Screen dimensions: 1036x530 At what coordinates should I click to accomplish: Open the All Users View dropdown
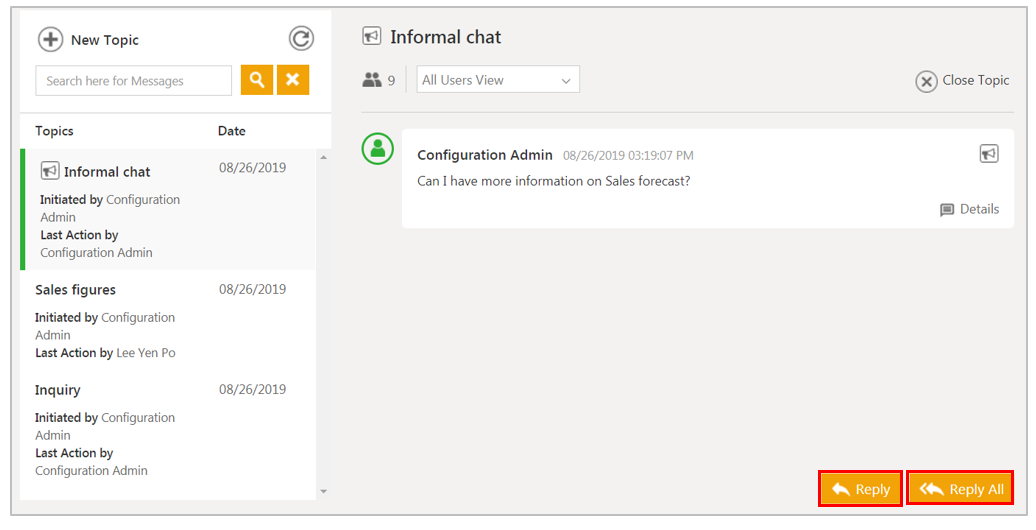pos(498,80)
